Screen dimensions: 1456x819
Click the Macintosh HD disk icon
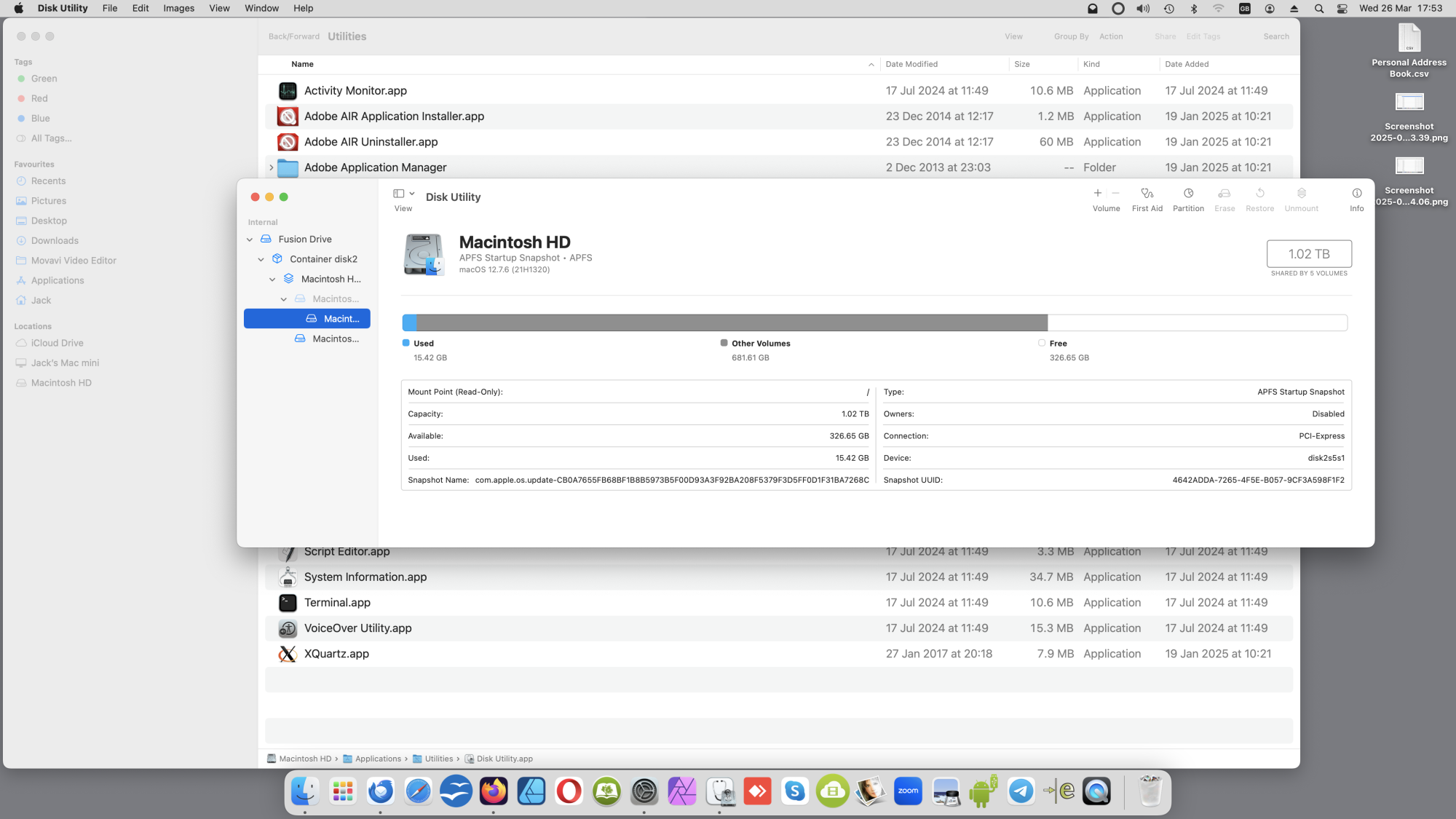pos(424,254)
